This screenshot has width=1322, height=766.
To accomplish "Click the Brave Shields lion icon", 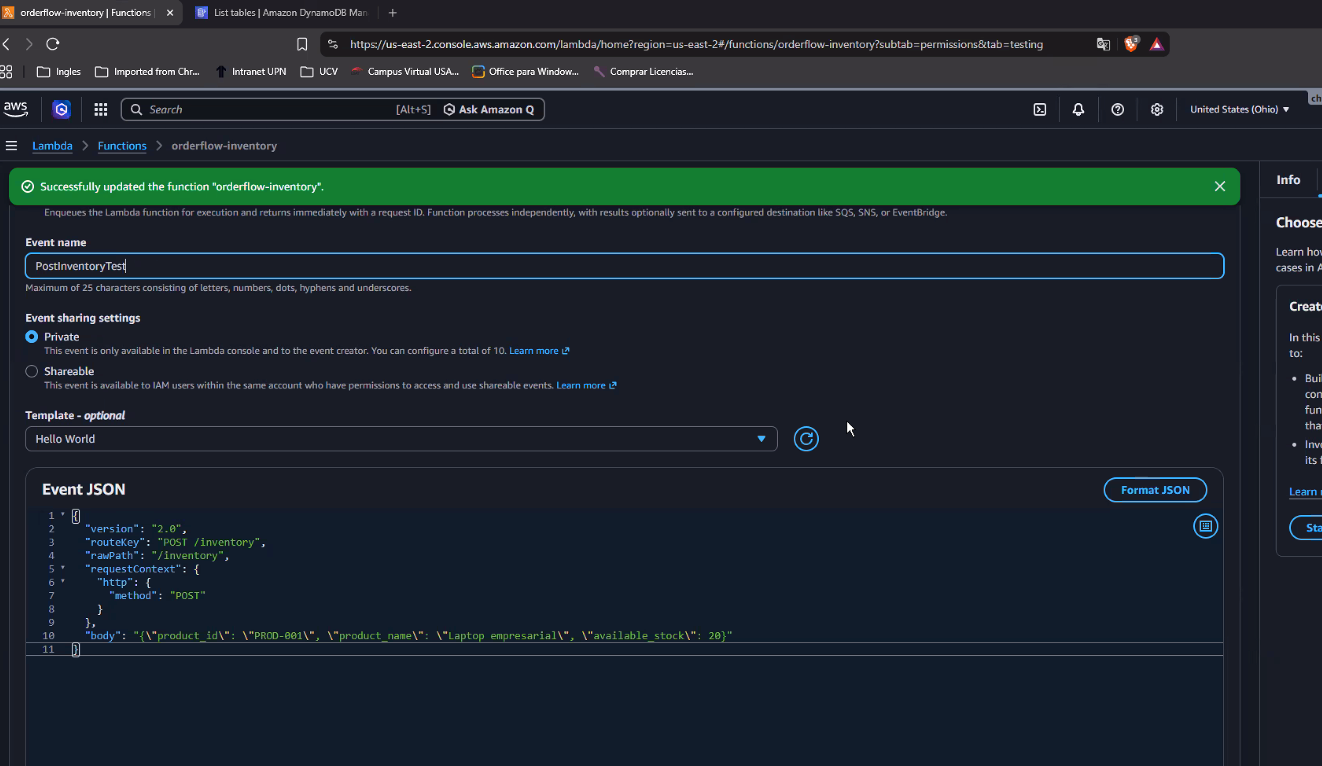I will tap(1131, 44).
